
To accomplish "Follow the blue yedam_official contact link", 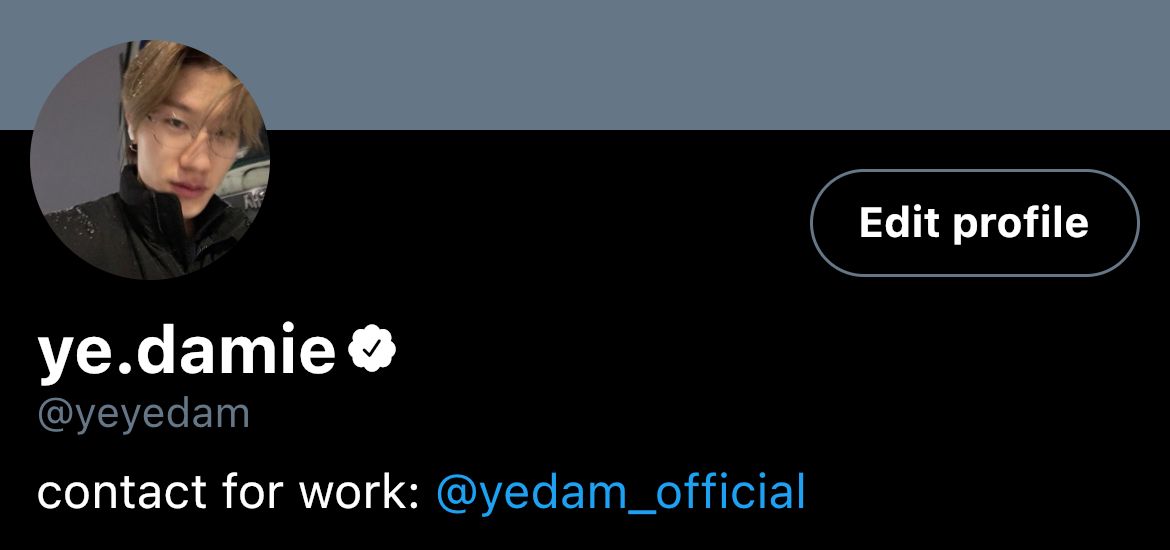I will (620, 493).
